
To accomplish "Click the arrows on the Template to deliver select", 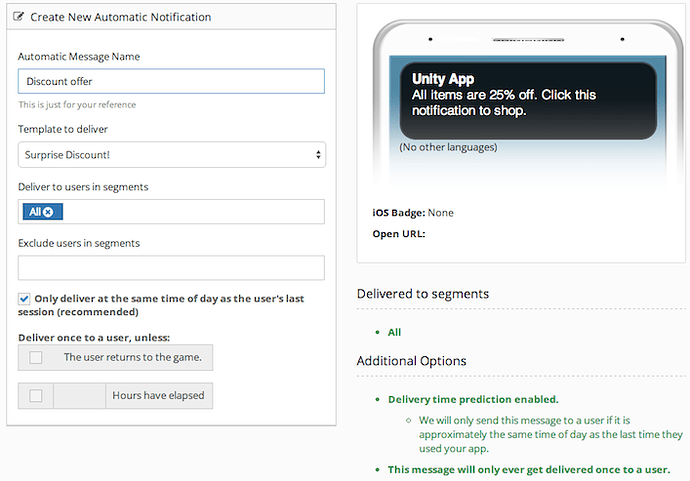I will 318,155.
